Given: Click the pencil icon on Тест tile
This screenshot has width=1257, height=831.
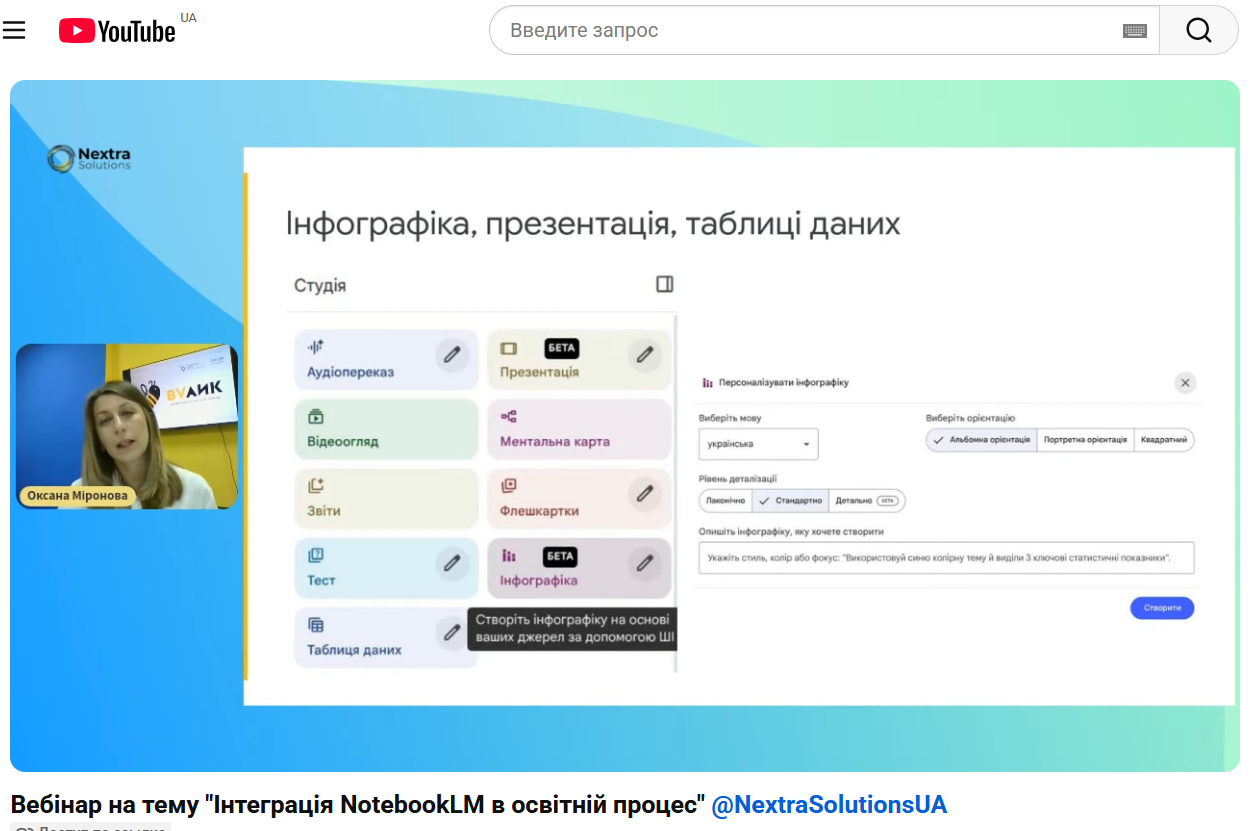Looking at the screenshot, I should 452,563.
